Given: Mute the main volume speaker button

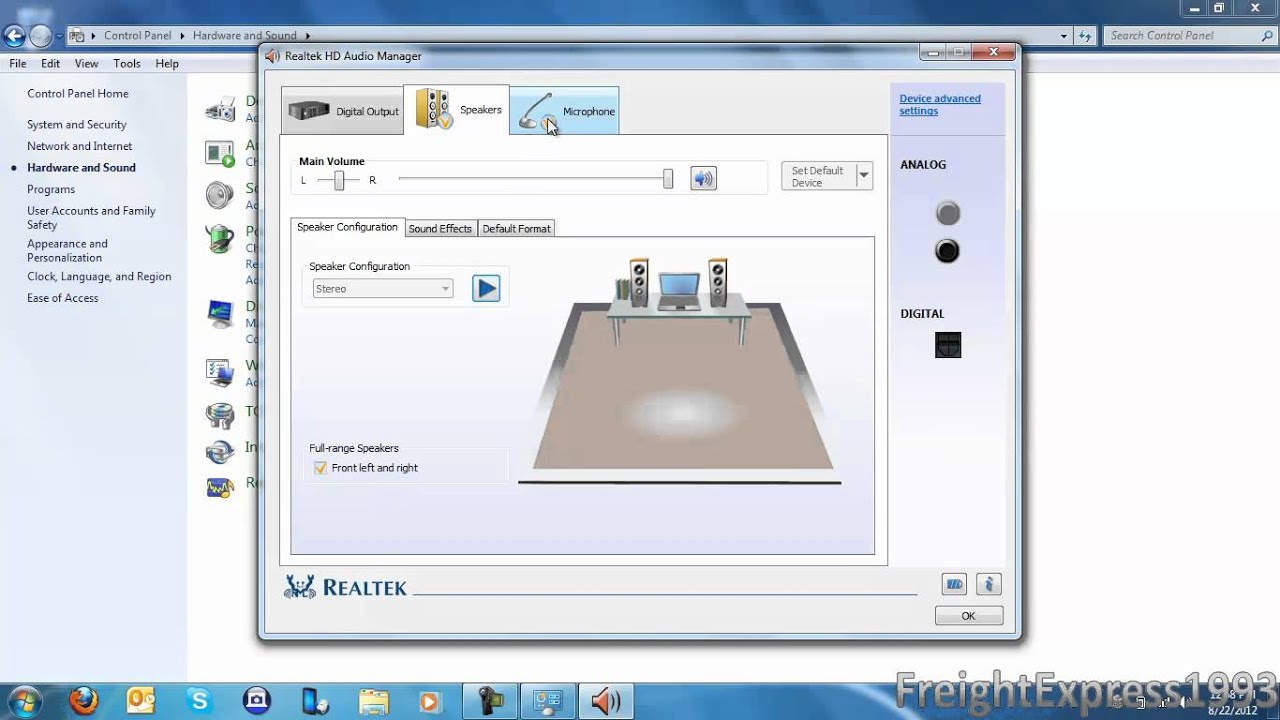Looking at the screenshot, I should (703, 179).
